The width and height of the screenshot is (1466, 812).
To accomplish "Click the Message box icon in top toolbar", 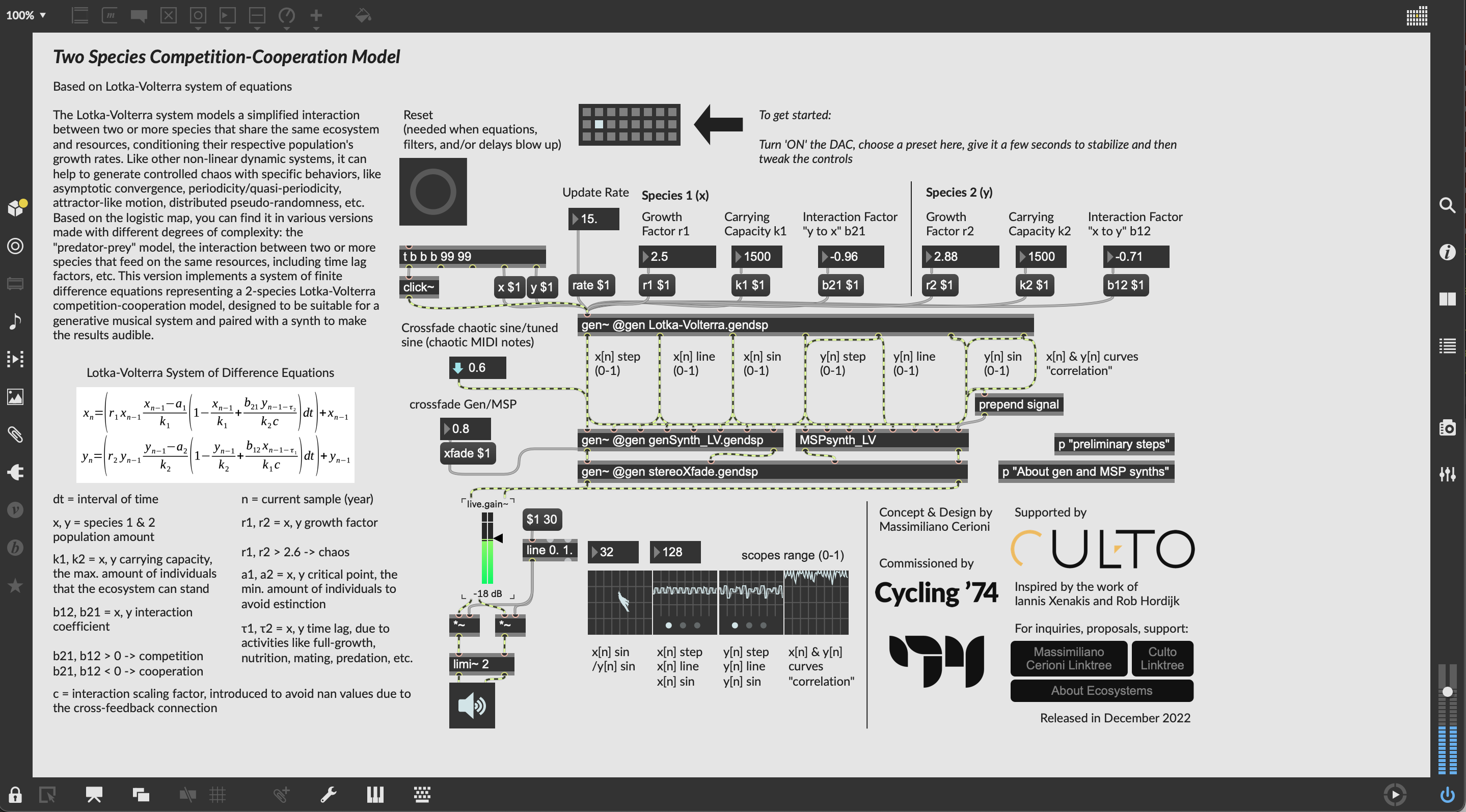I will click(x=110, y=15).
